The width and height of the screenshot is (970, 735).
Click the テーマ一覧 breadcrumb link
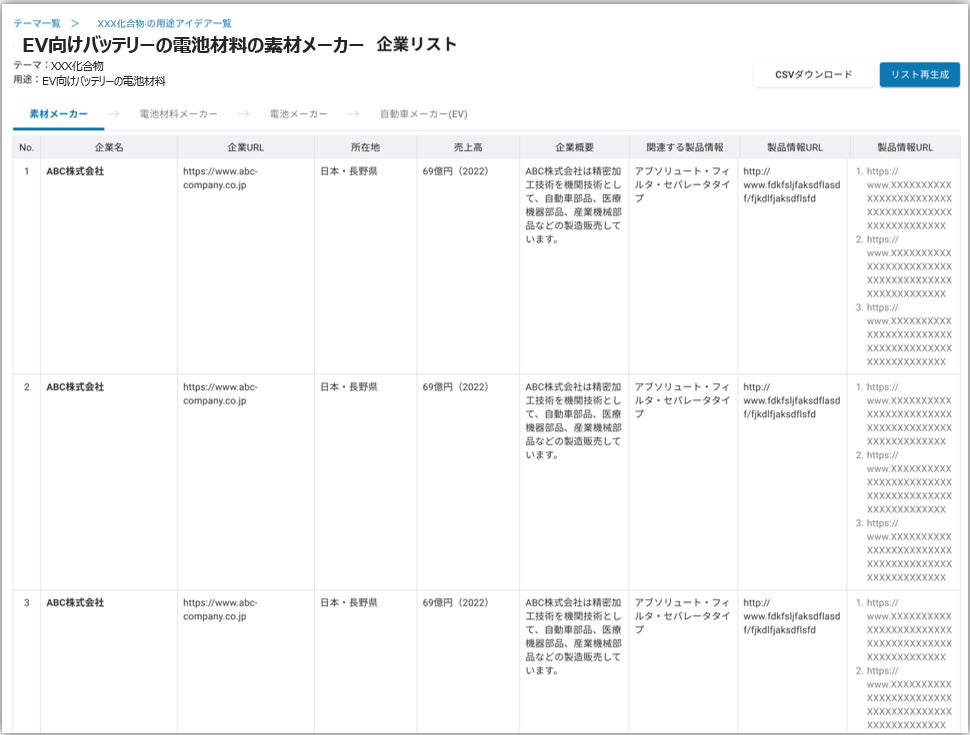pos(37,24)
